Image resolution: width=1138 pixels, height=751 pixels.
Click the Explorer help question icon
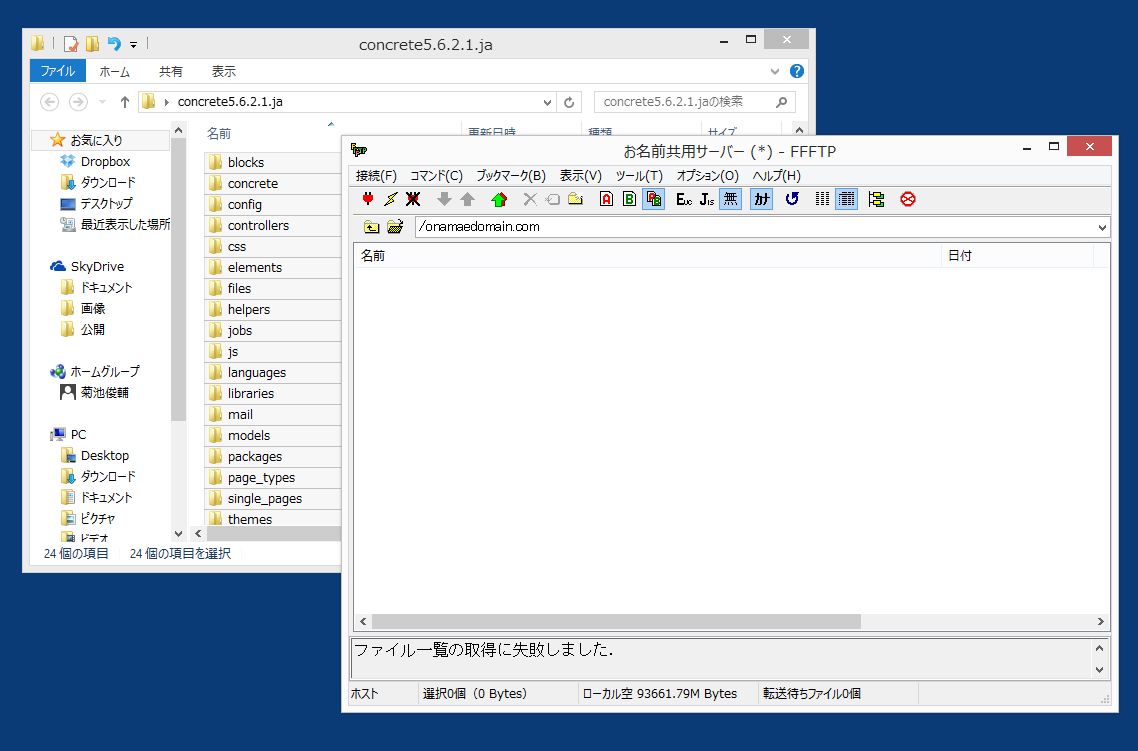797,70
